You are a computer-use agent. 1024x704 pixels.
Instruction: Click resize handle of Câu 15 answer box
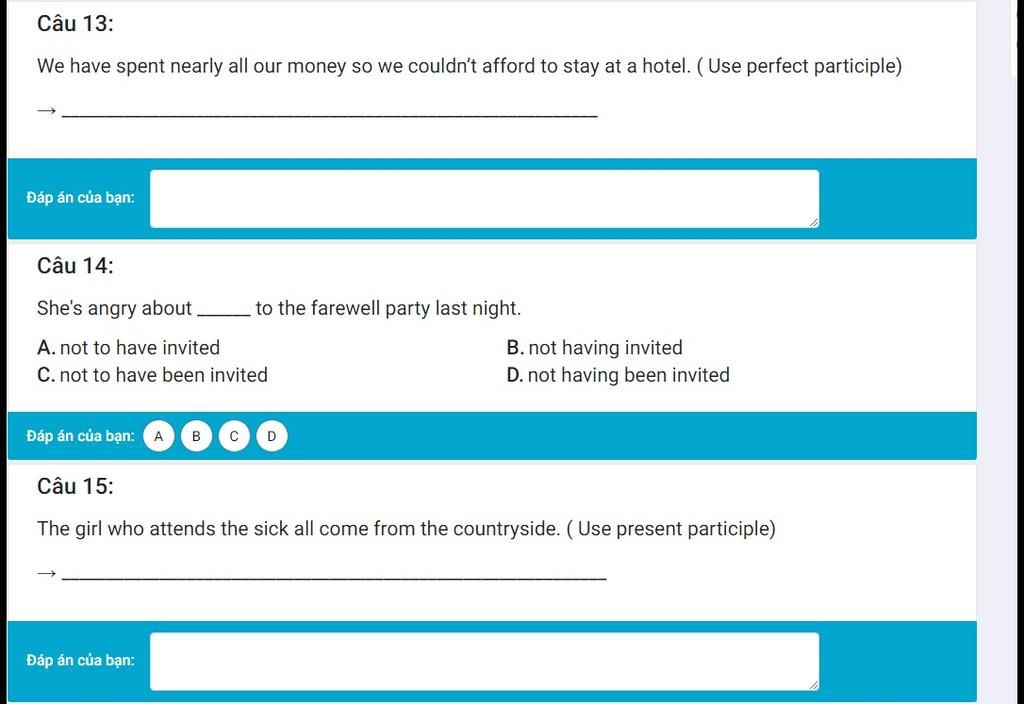813,685
